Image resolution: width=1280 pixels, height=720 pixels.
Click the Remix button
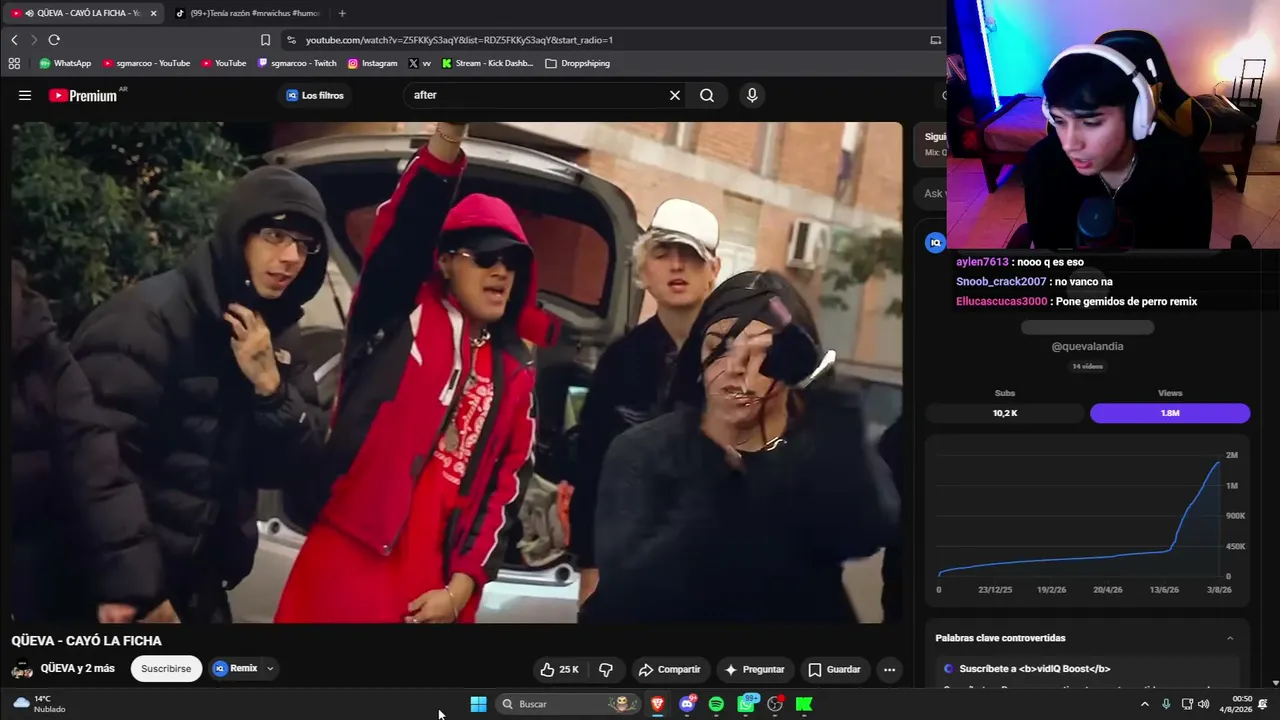tap(236, 669)
